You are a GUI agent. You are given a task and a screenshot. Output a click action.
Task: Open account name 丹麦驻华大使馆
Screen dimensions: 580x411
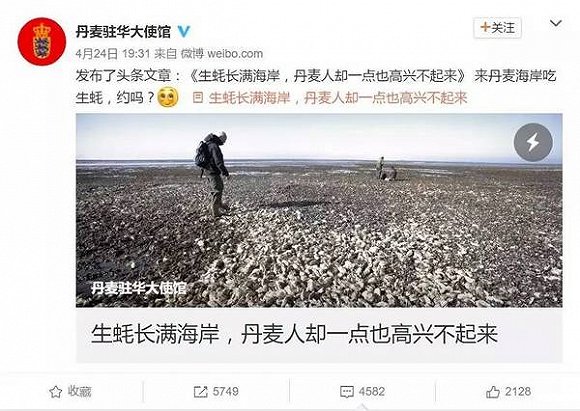click(x=123, y=31)
